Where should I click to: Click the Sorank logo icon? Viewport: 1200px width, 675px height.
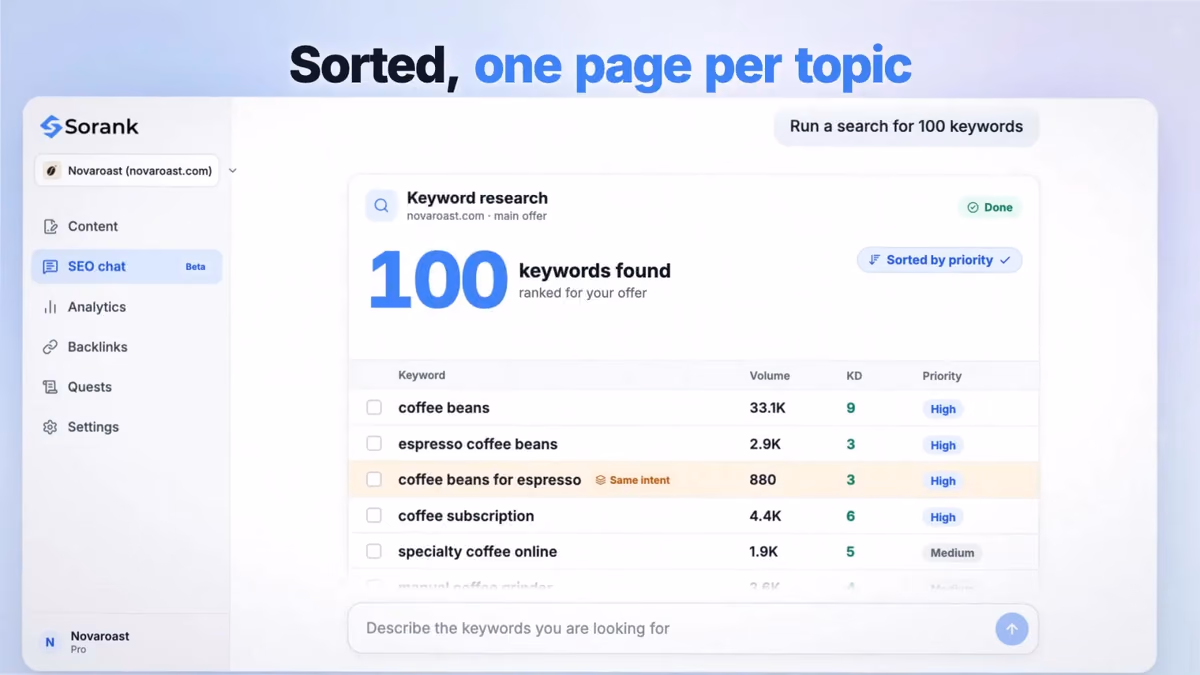(51, 126)
